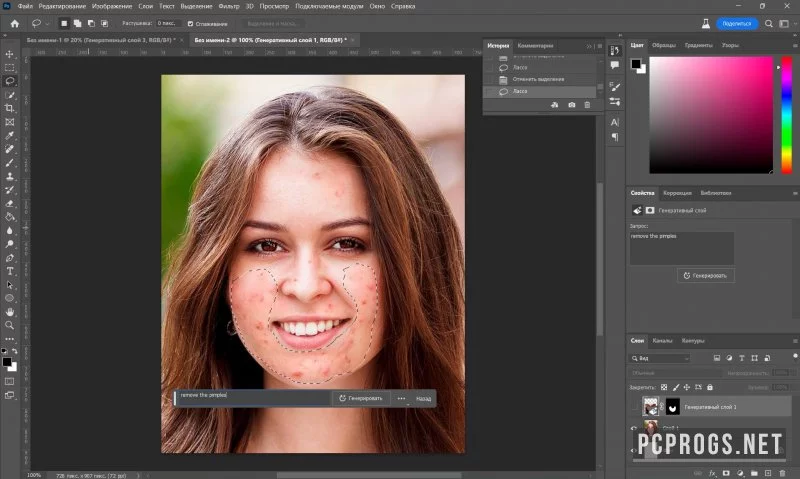
Task: Toggle the anti-aliasing checkbox in options bar
Action: [x=190, y=23]
